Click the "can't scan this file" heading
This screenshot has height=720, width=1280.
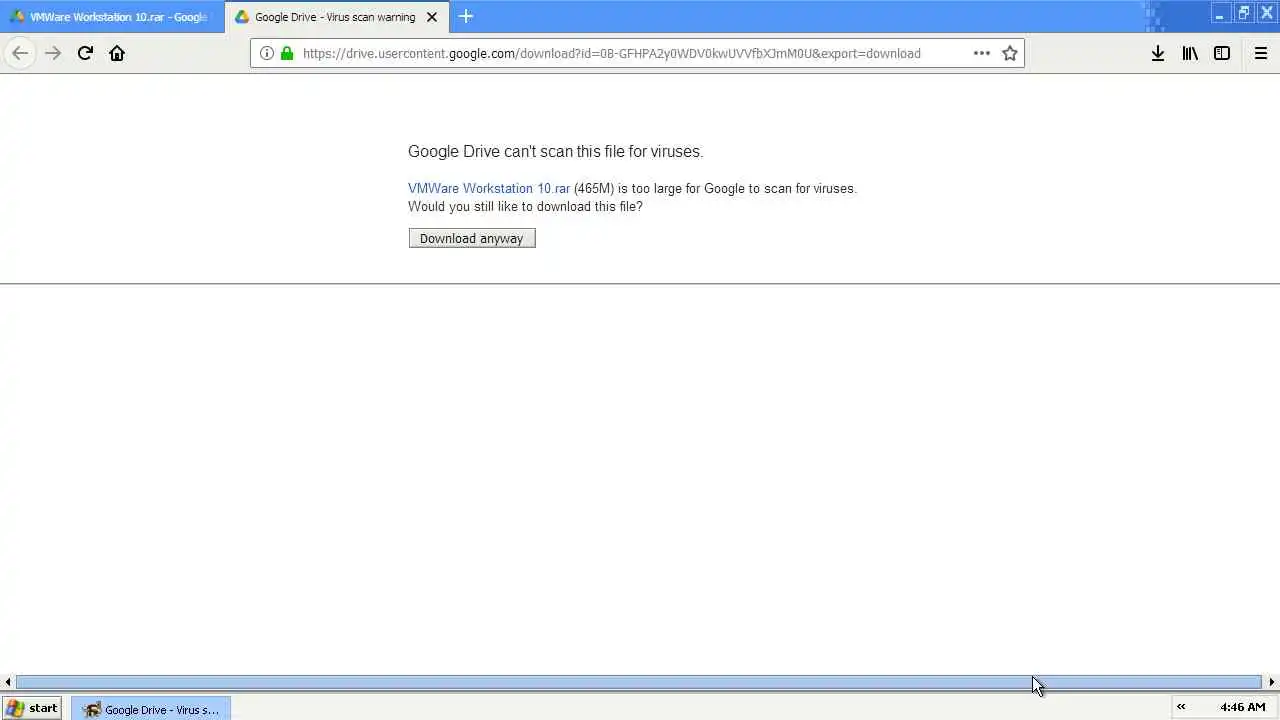[x=555, y=152]
